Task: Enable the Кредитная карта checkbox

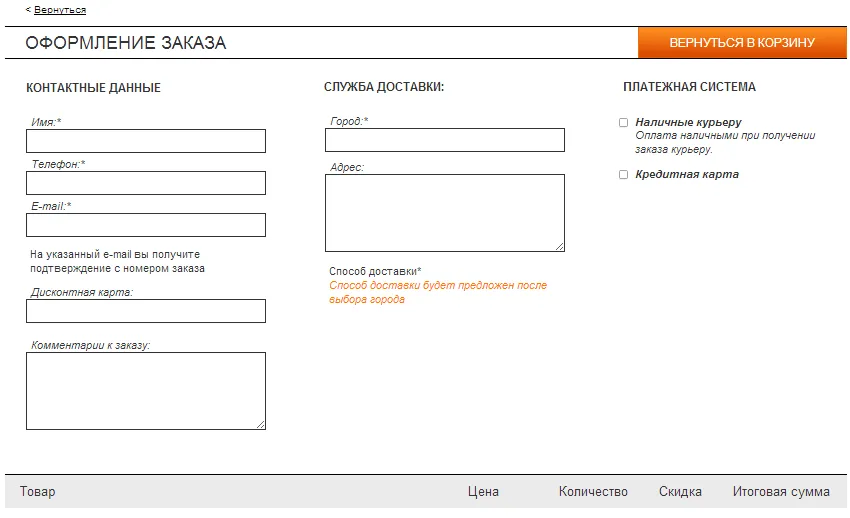Action: coord(623,174)
